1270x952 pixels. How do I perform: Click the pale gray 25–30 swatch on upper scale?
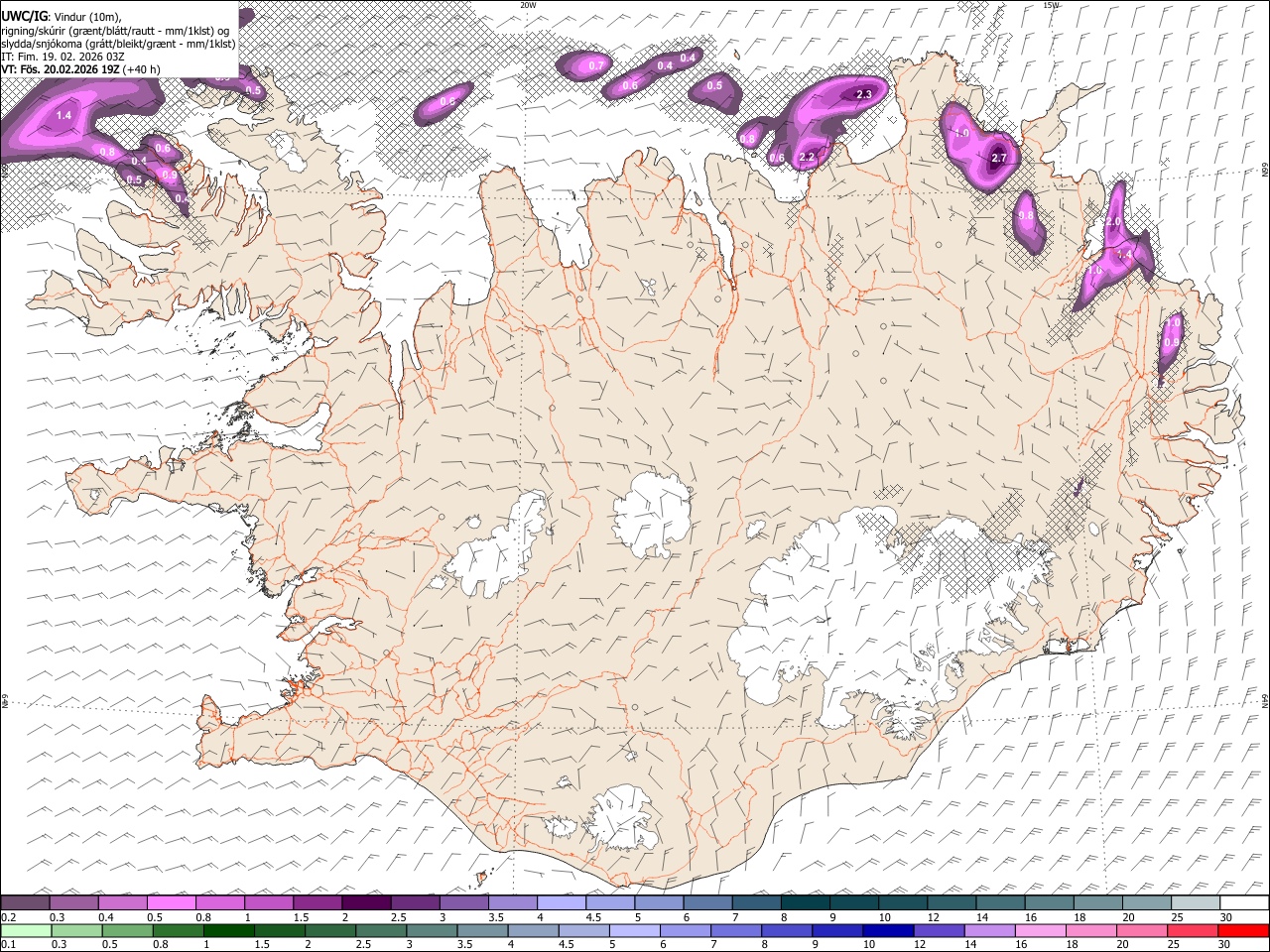(x=1197, y=903)
